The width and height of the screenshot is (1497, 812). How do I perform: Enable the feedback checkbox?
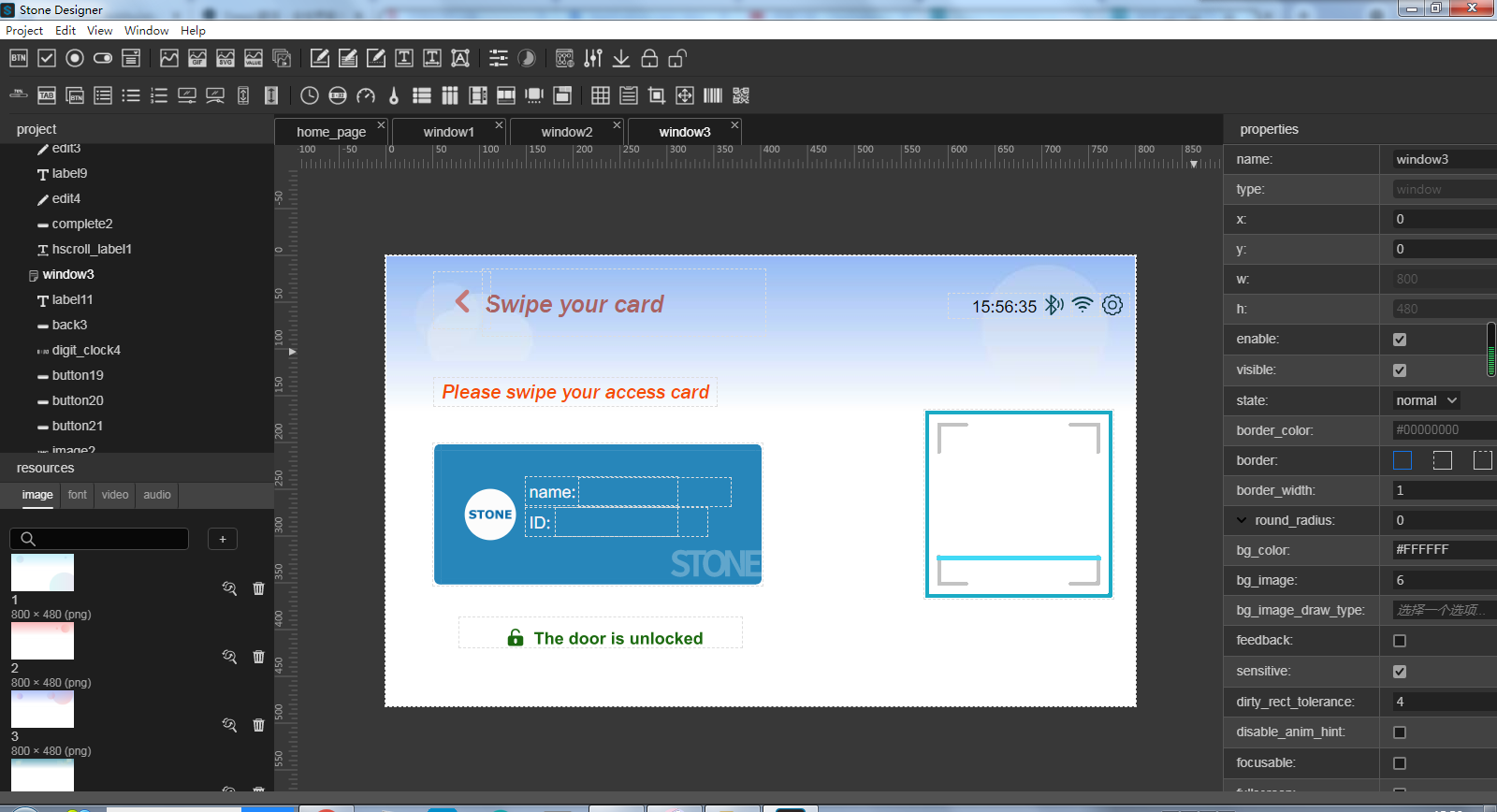point(1400,641)
